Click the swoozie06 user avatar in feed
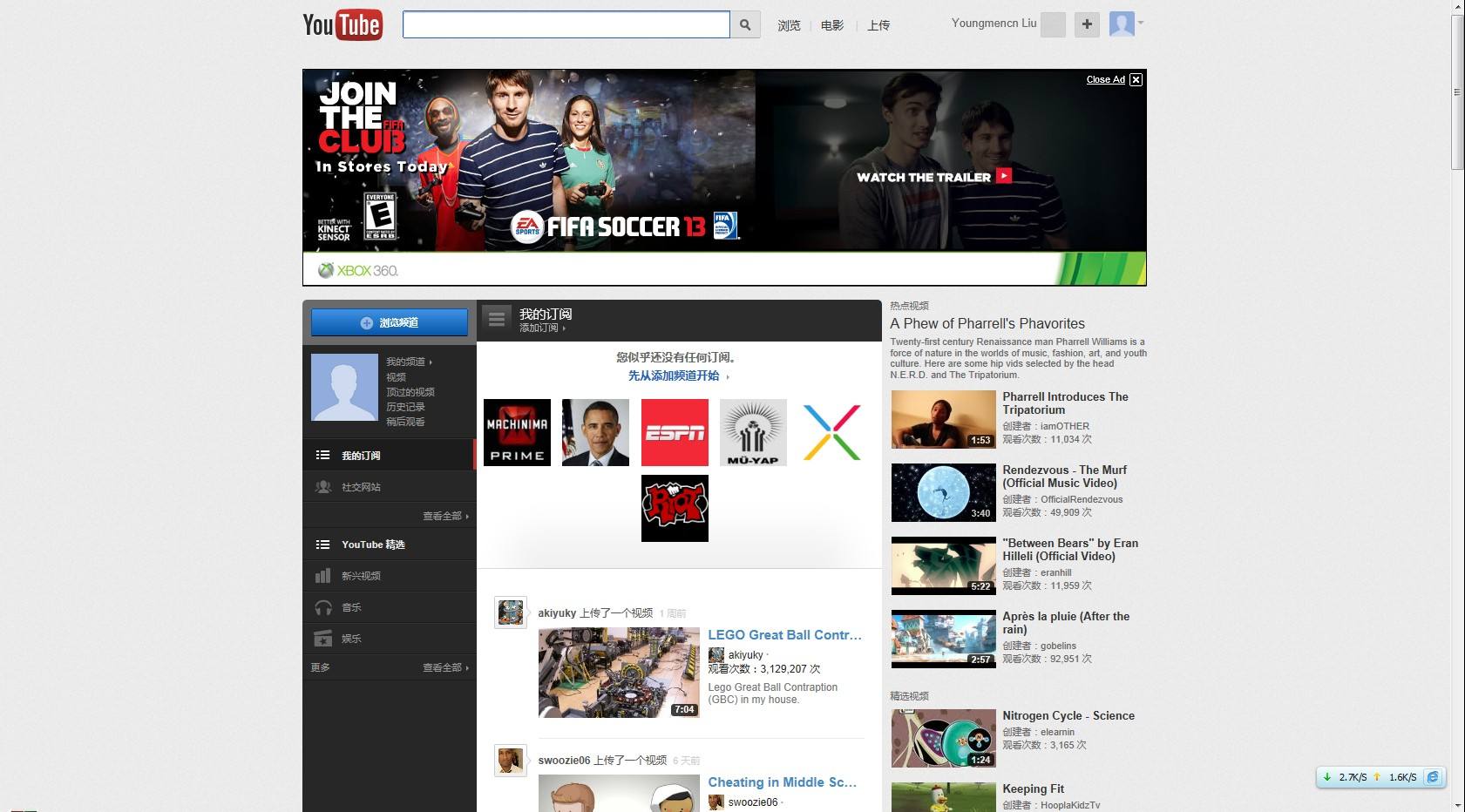Screen dimensions: 1465x812 tap(510, 760)
